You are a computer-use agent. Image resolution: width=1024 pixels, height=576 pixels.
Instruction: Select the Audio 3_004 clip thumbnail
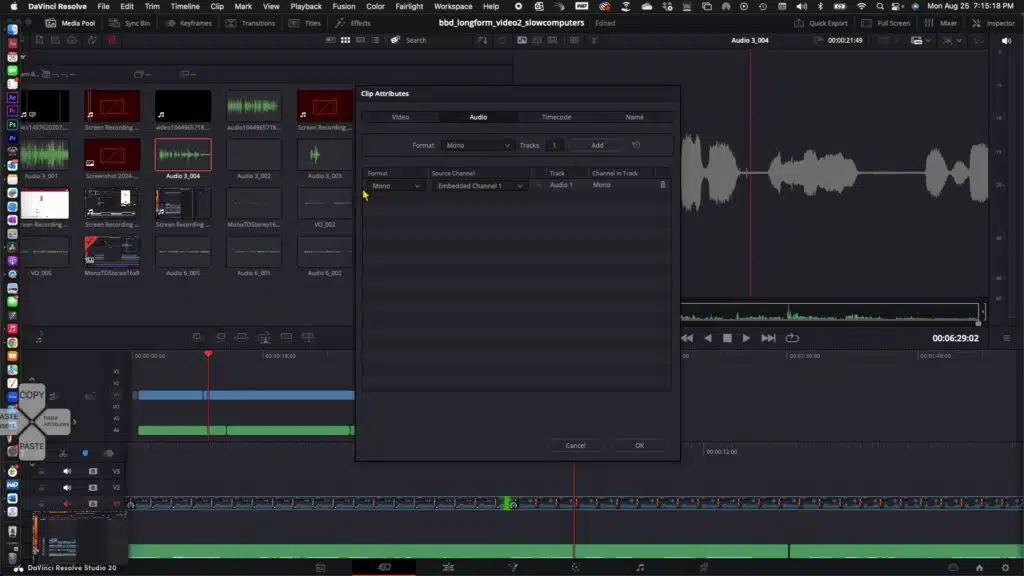click(x=184, y=154)
